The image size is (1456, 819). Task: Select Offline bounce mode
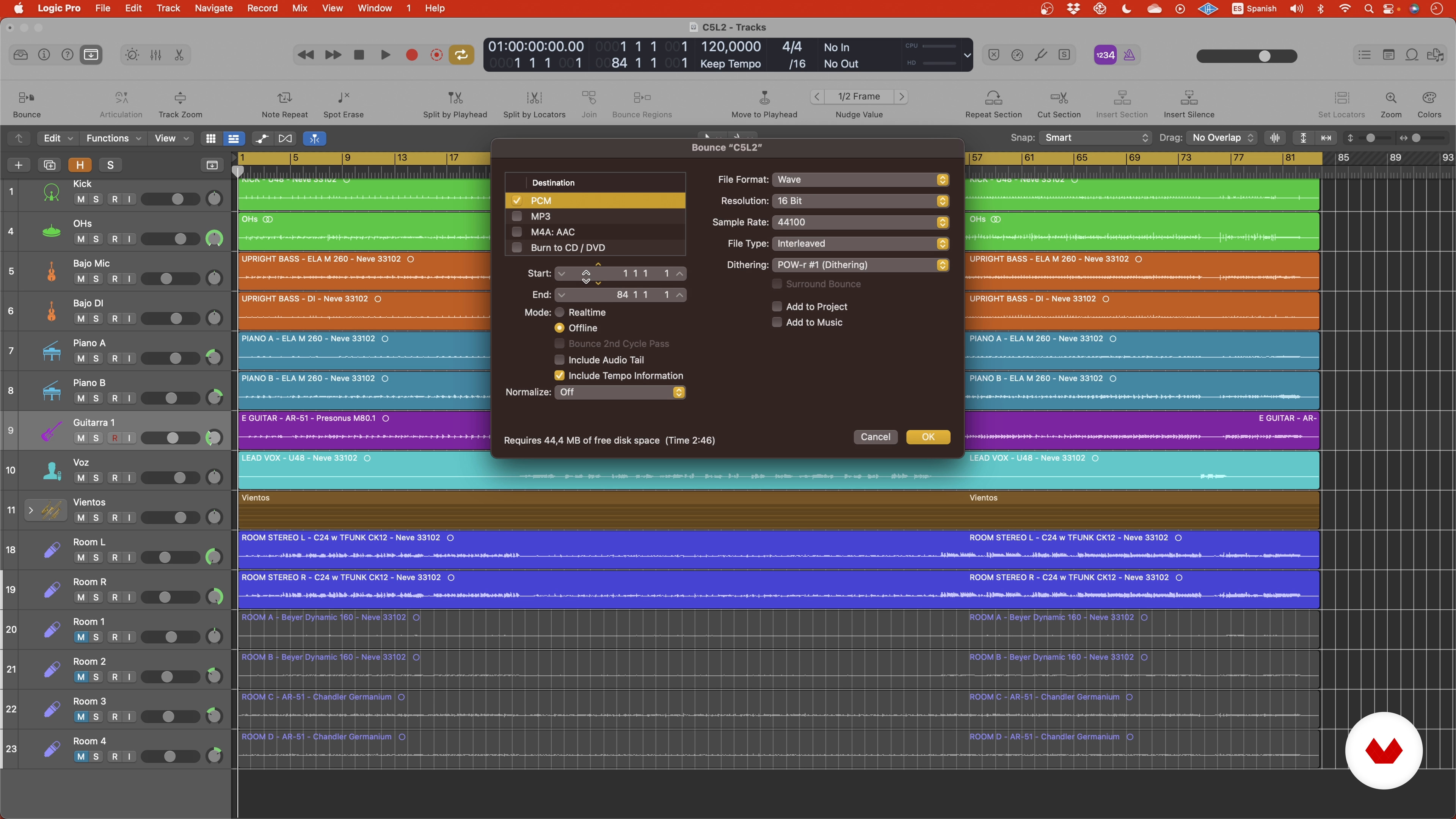560,328
